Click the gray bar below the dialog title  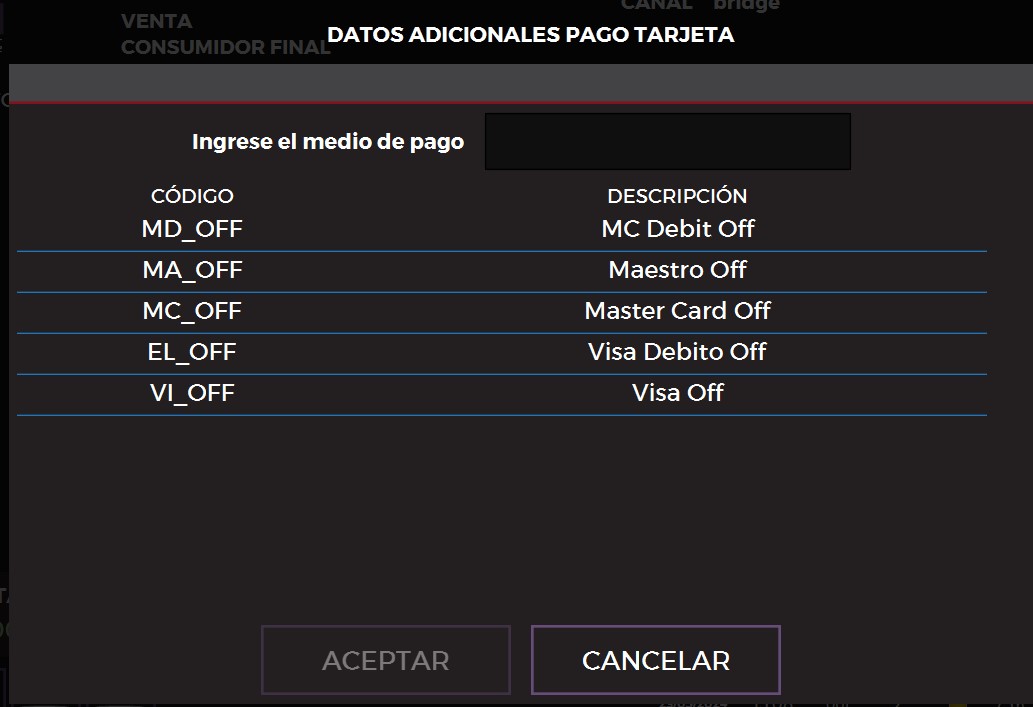520,84
